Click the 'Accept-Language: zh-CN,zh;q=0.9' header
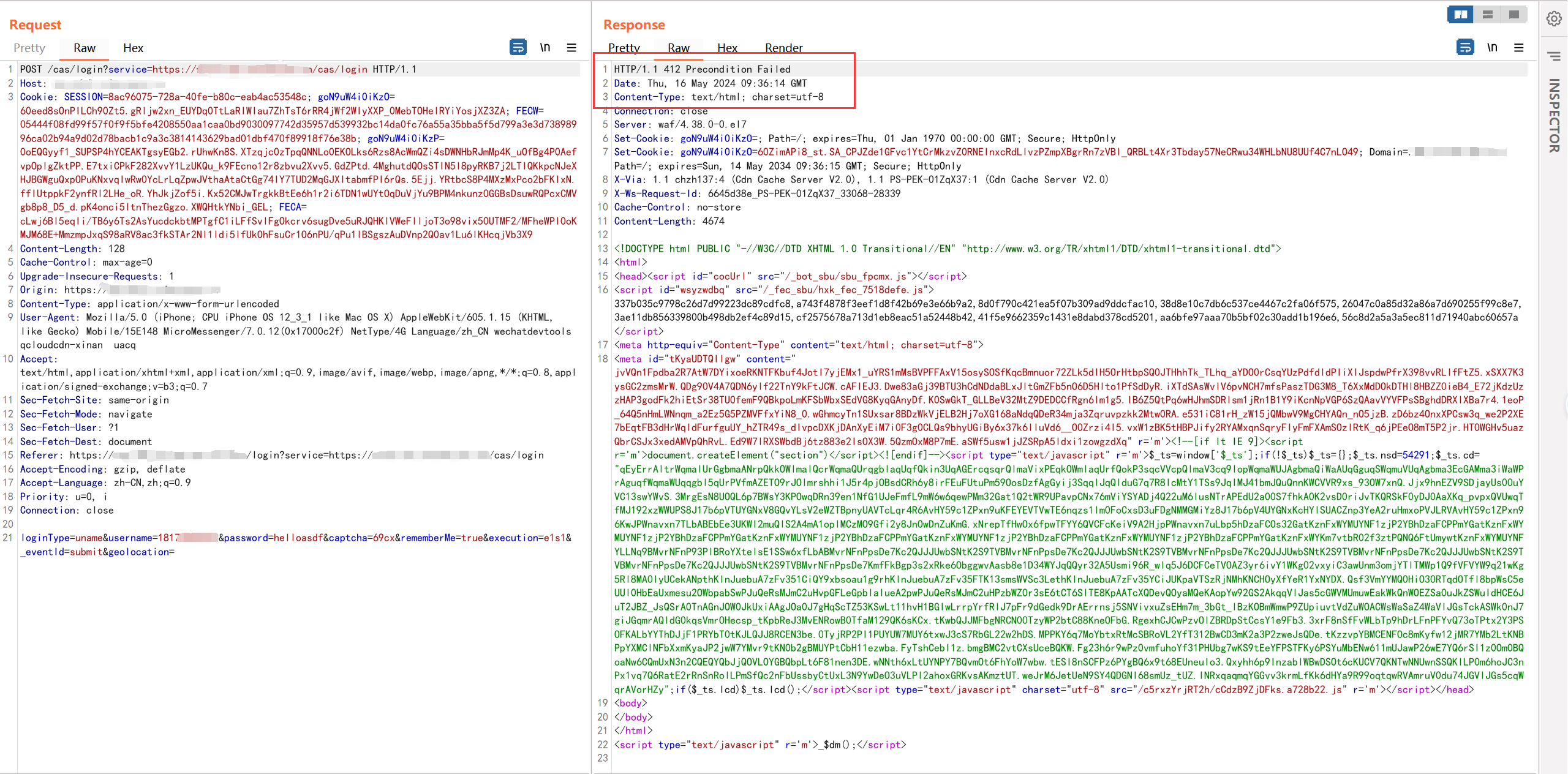This screenshot has height=774, width=1568. coord(105,483)
